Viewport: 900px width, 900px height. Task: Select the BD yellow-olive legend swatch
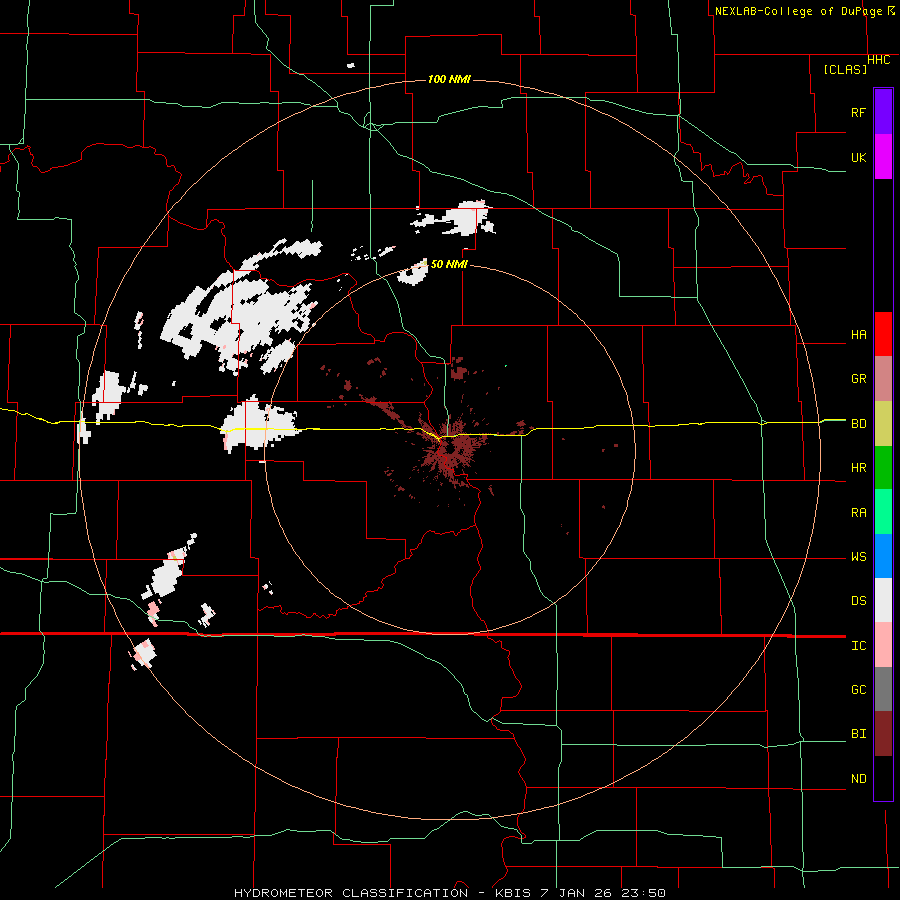883,424
